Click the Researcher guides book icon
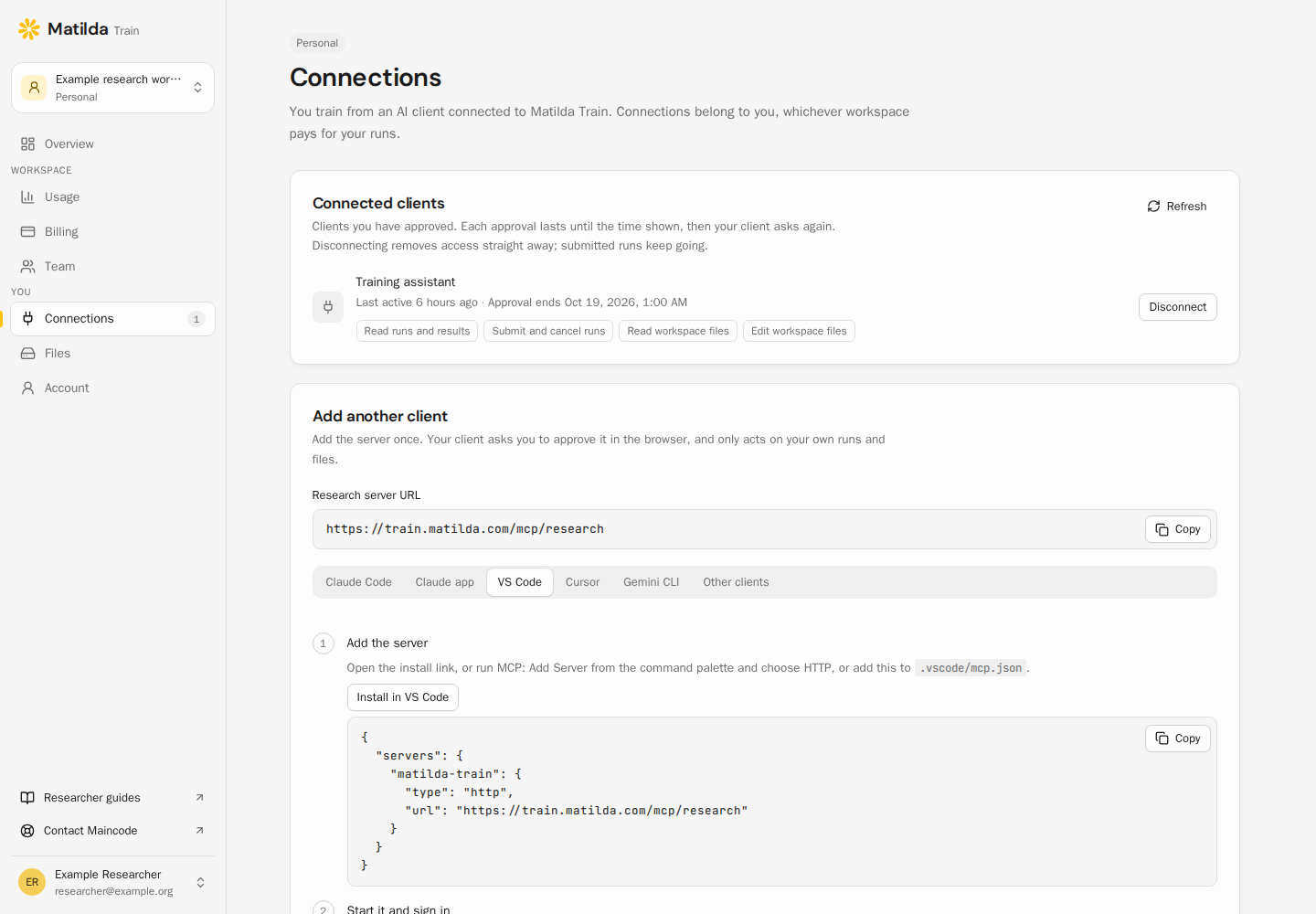This screenshot has width=1316, height=914. [x=27, y=797]
